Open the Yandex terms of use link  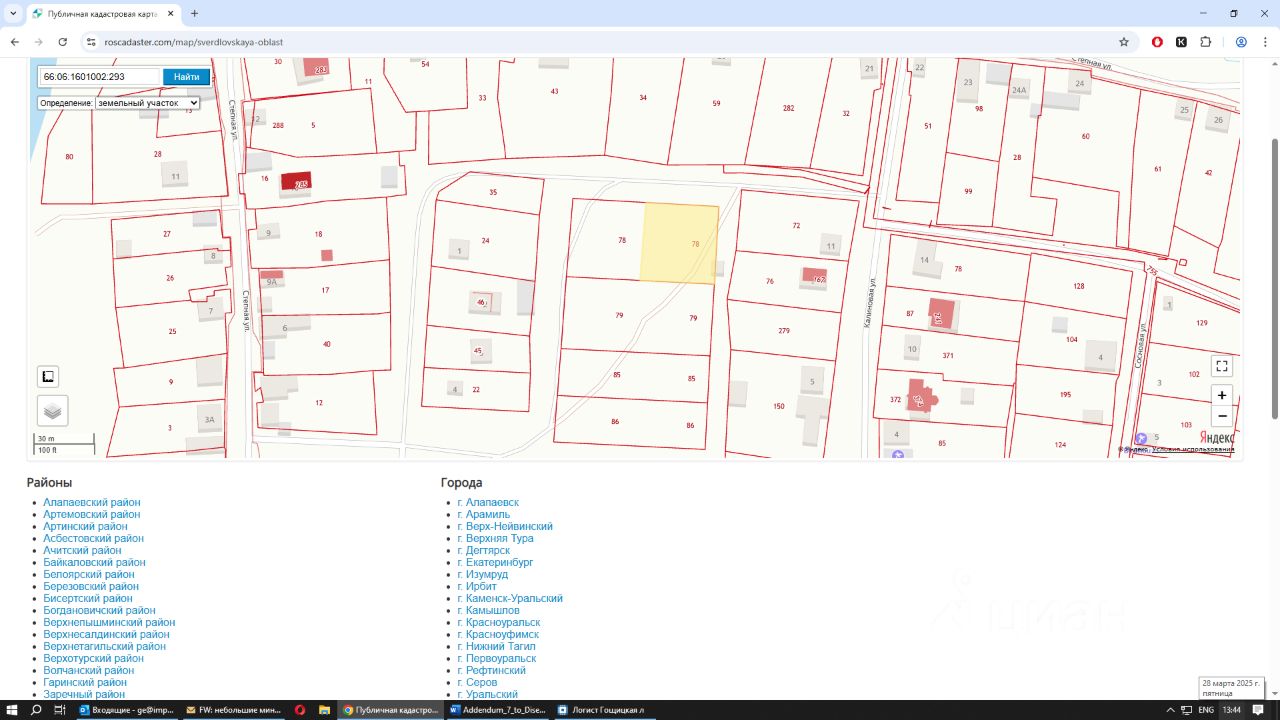coord(1192,449)
